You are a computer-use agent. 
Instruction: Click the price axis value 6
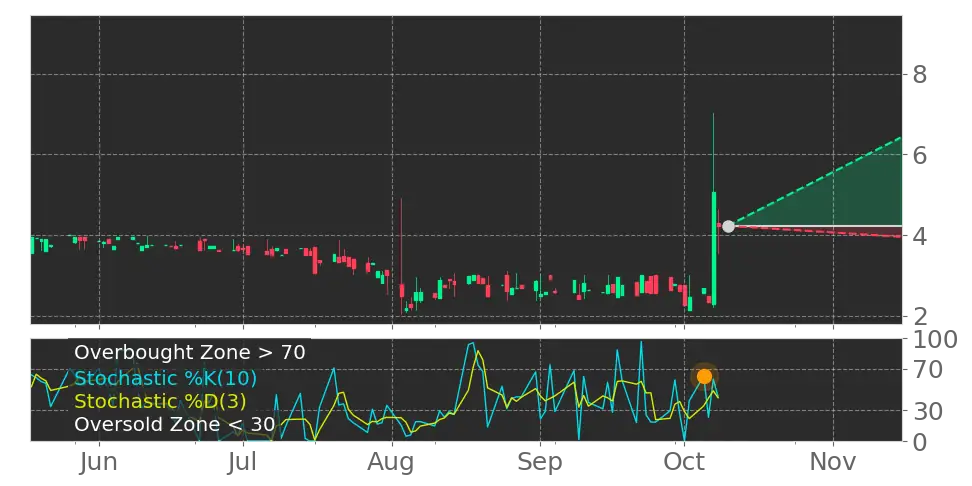pos(919,155)
